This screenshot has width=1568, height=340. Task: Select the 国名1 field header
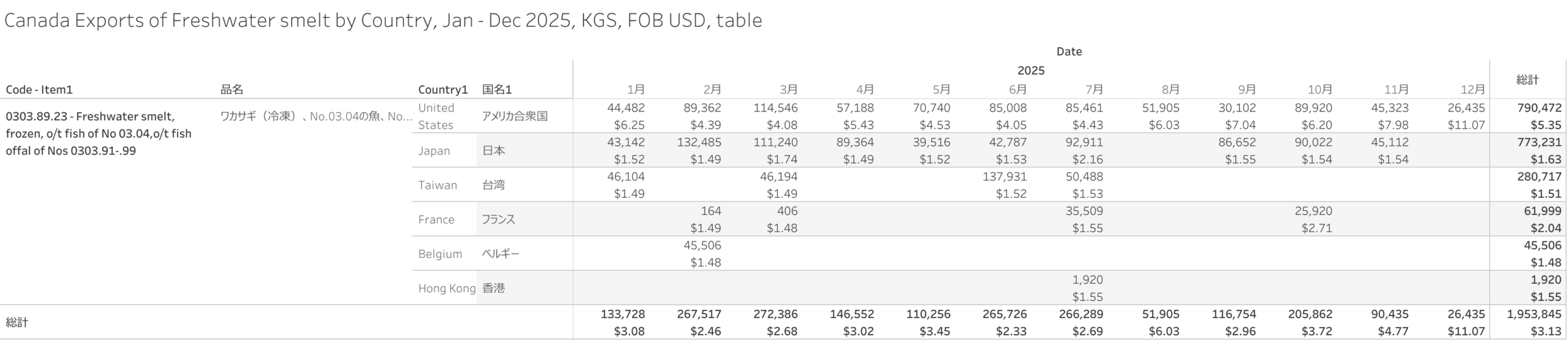point(497,89)
